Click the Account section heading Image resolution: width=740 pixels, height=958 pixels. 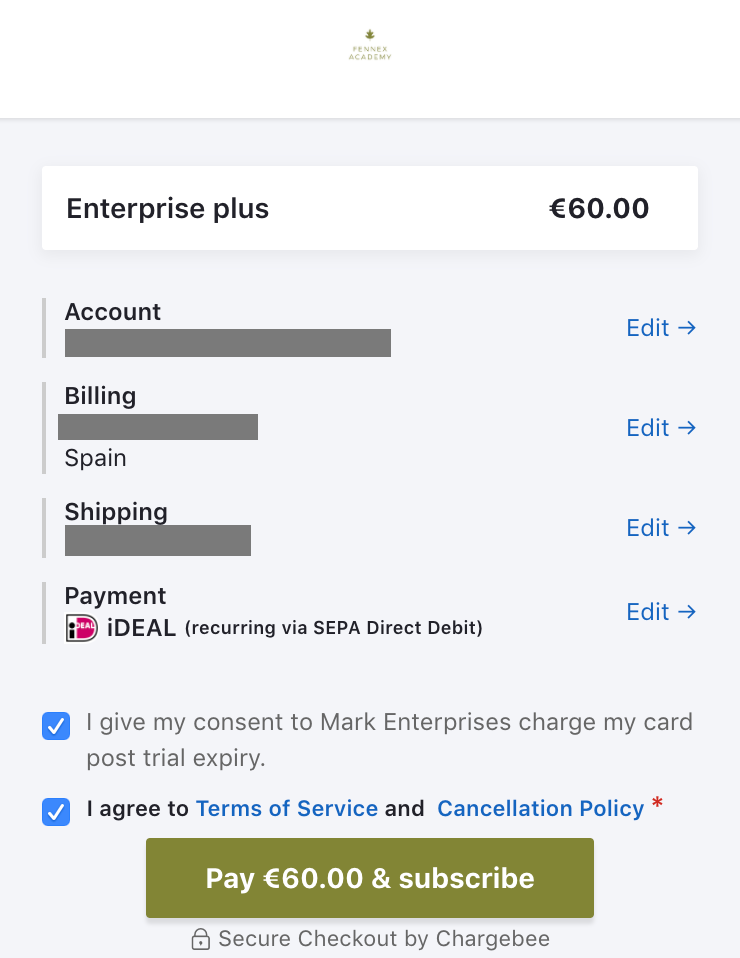113,312
